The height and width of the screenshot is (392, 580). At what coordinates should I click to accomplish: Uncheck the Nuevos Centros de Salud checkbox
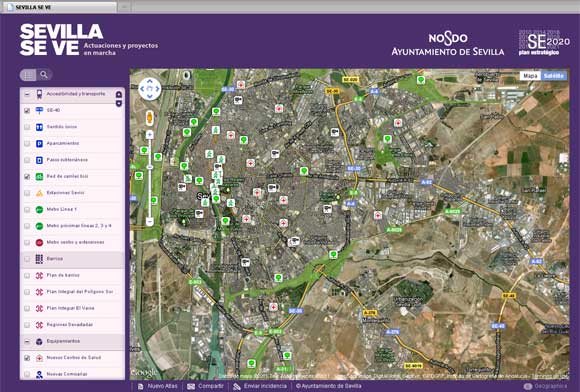(x=27, y=358)
